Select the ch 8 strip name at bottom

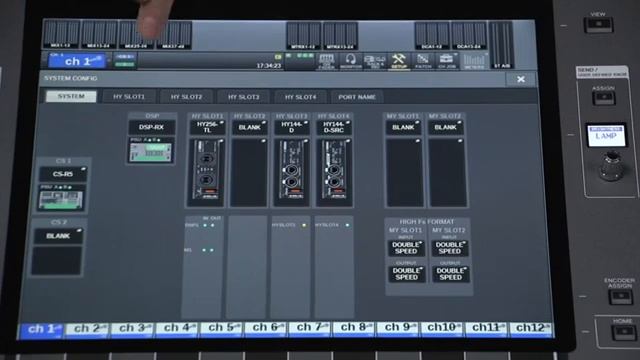click(x=355, y=329)
